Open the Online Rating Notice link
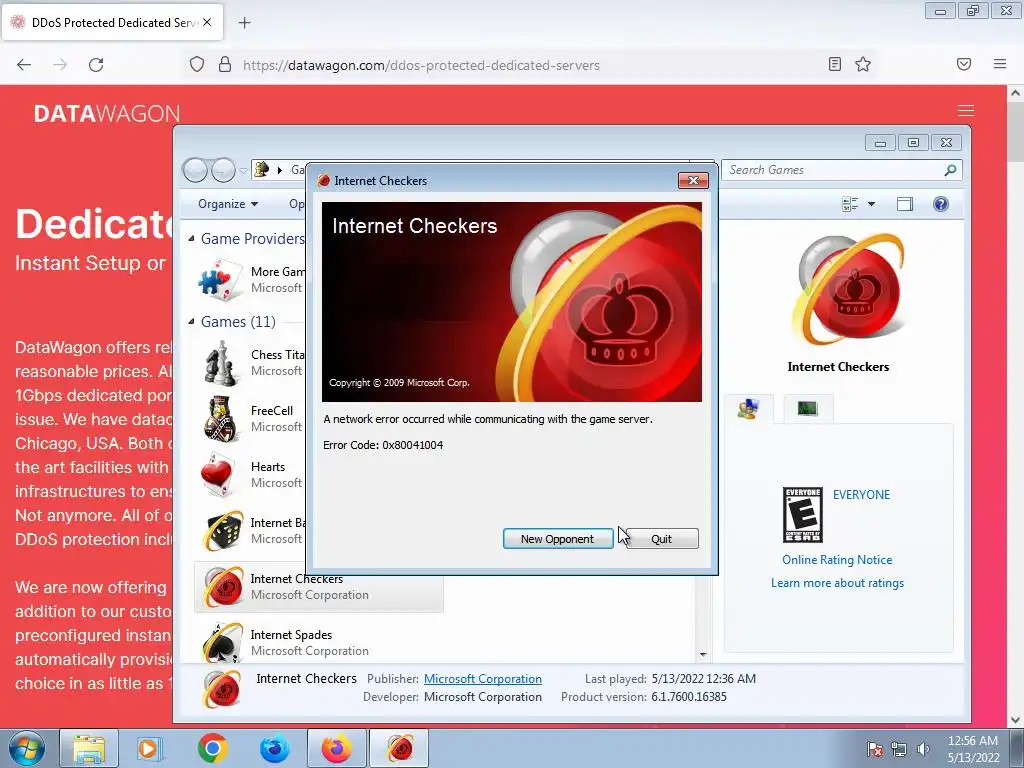1024x768 pixels. pyautogui.click(x=837, y=560)
